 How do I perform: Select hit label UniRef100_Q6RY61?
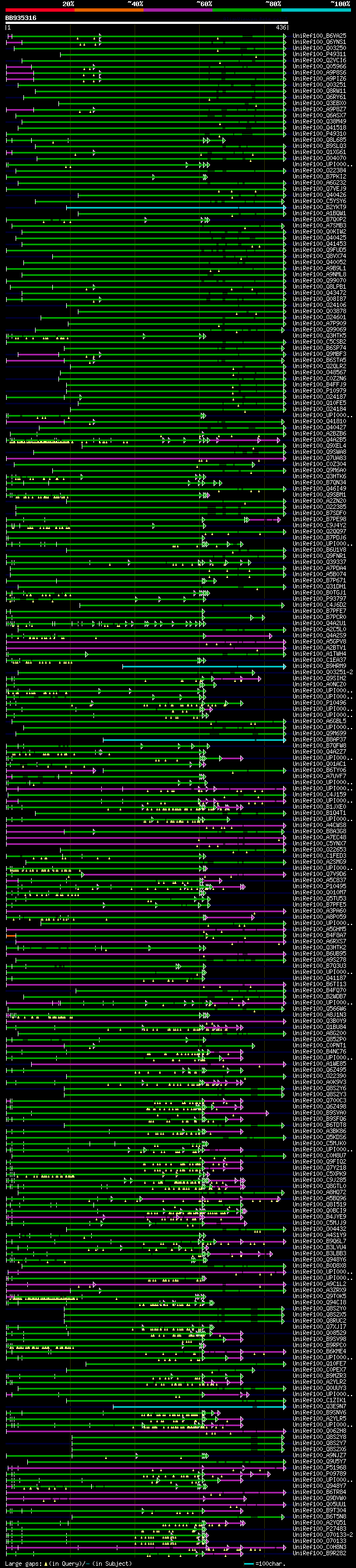pyautogui.click(x=319, y=97)
